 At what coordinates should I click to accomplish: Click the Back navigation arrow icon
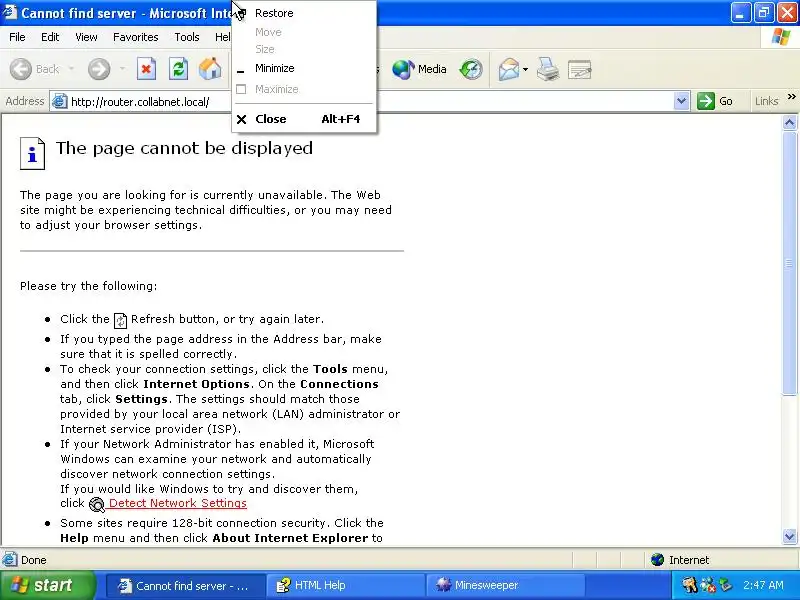tap(21, 69)
